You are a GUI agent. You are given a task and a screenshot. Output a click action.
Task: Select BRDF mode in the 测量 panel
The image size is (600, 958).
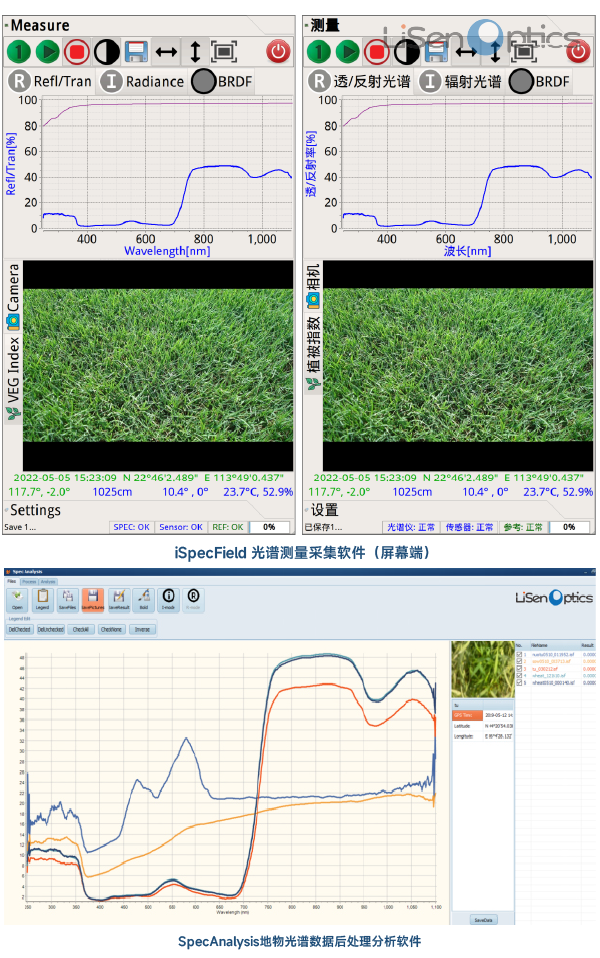coord(540,81)
